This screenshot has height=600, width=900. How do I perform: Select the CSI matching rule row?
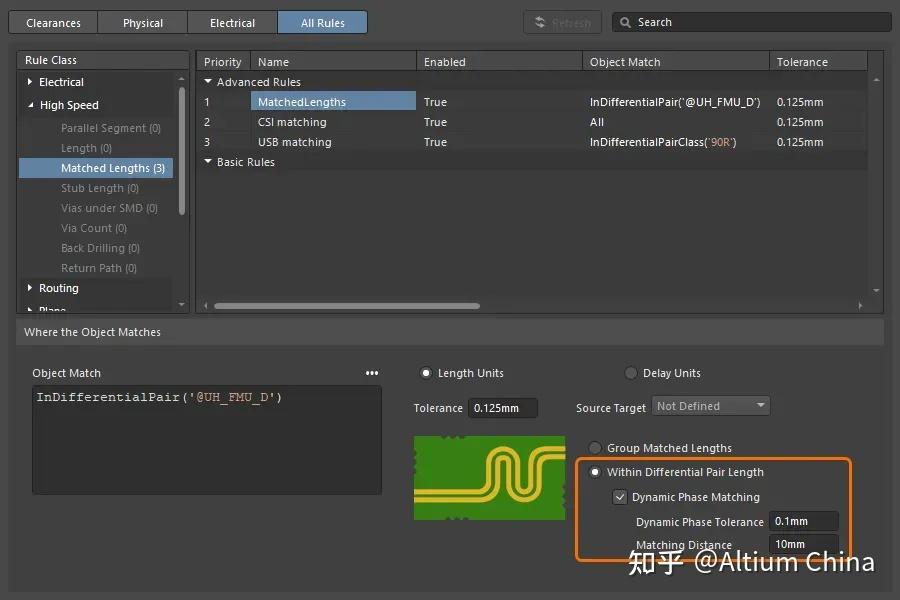(532, 122)
